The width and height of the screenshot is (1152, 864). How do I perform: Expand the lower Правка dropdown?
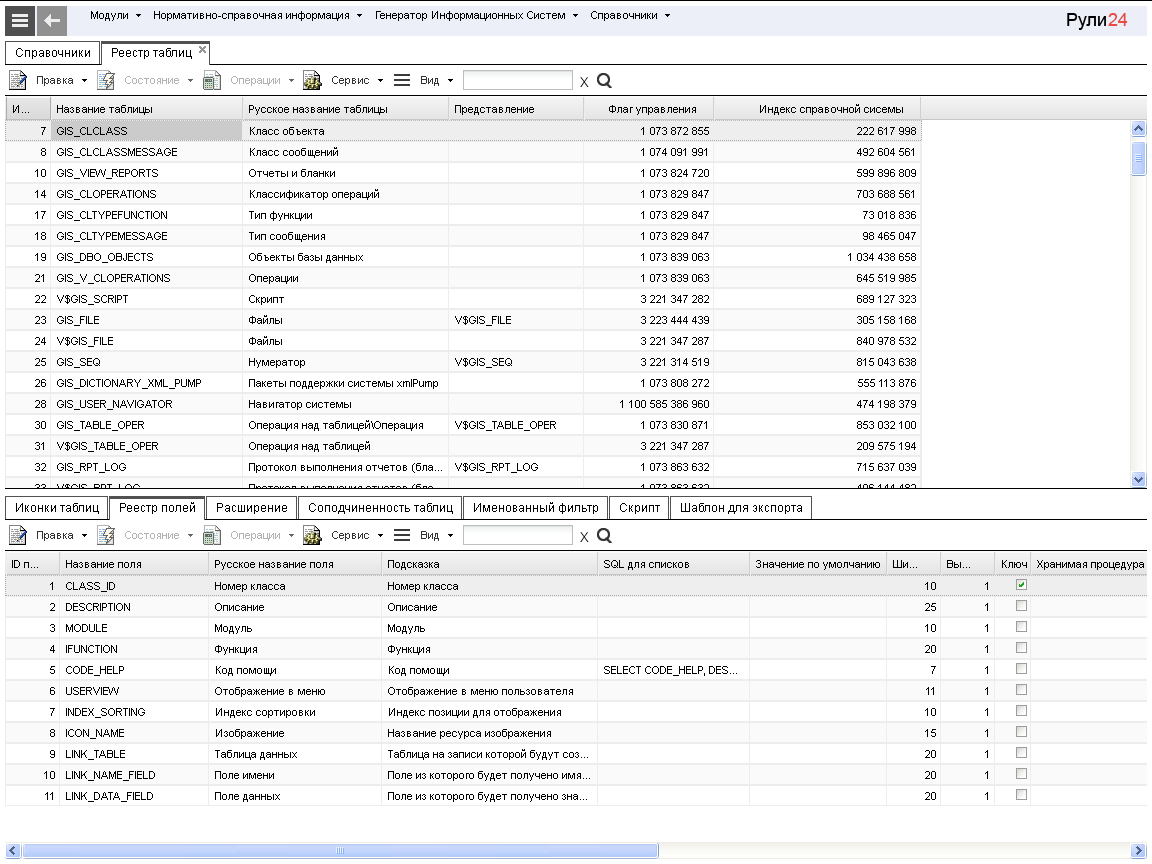pos(84,536)
